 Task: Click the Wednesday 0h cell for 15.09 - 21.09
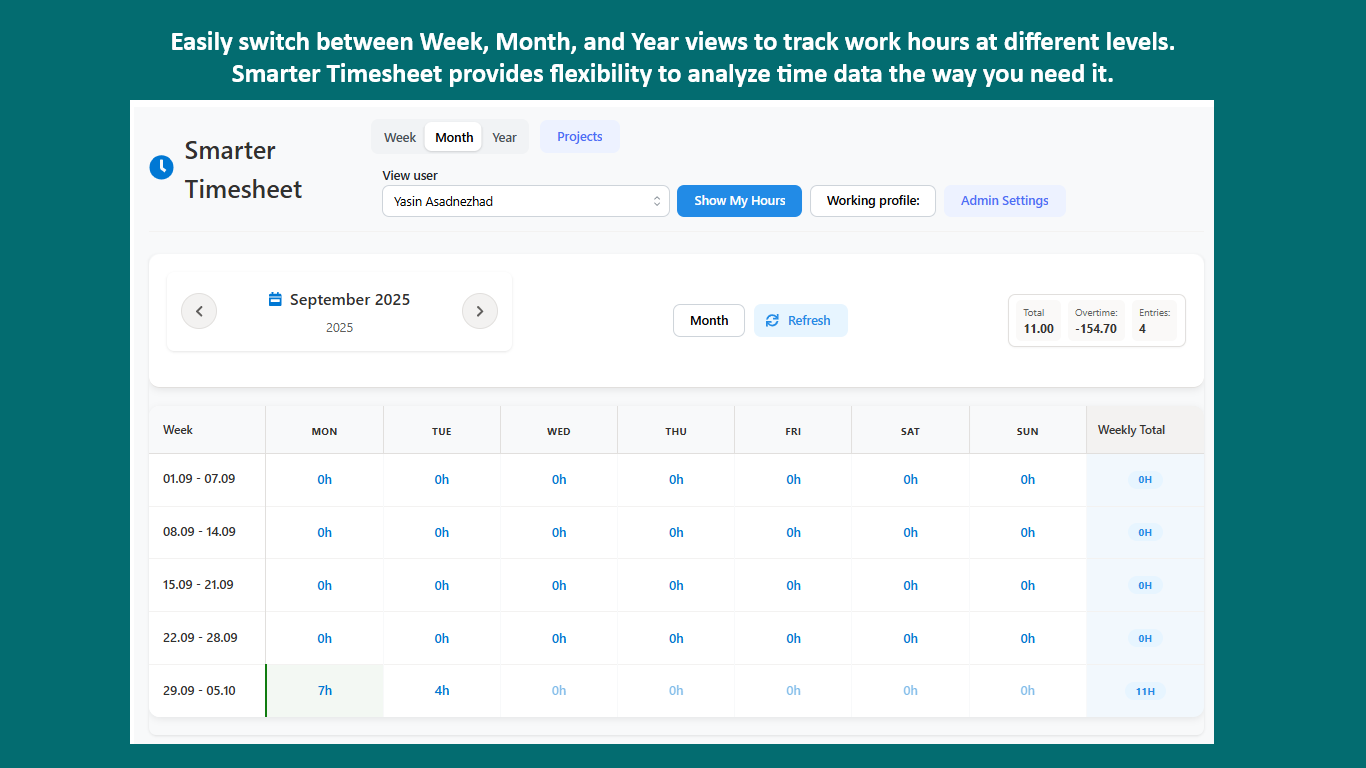click(x=559, y=585)
